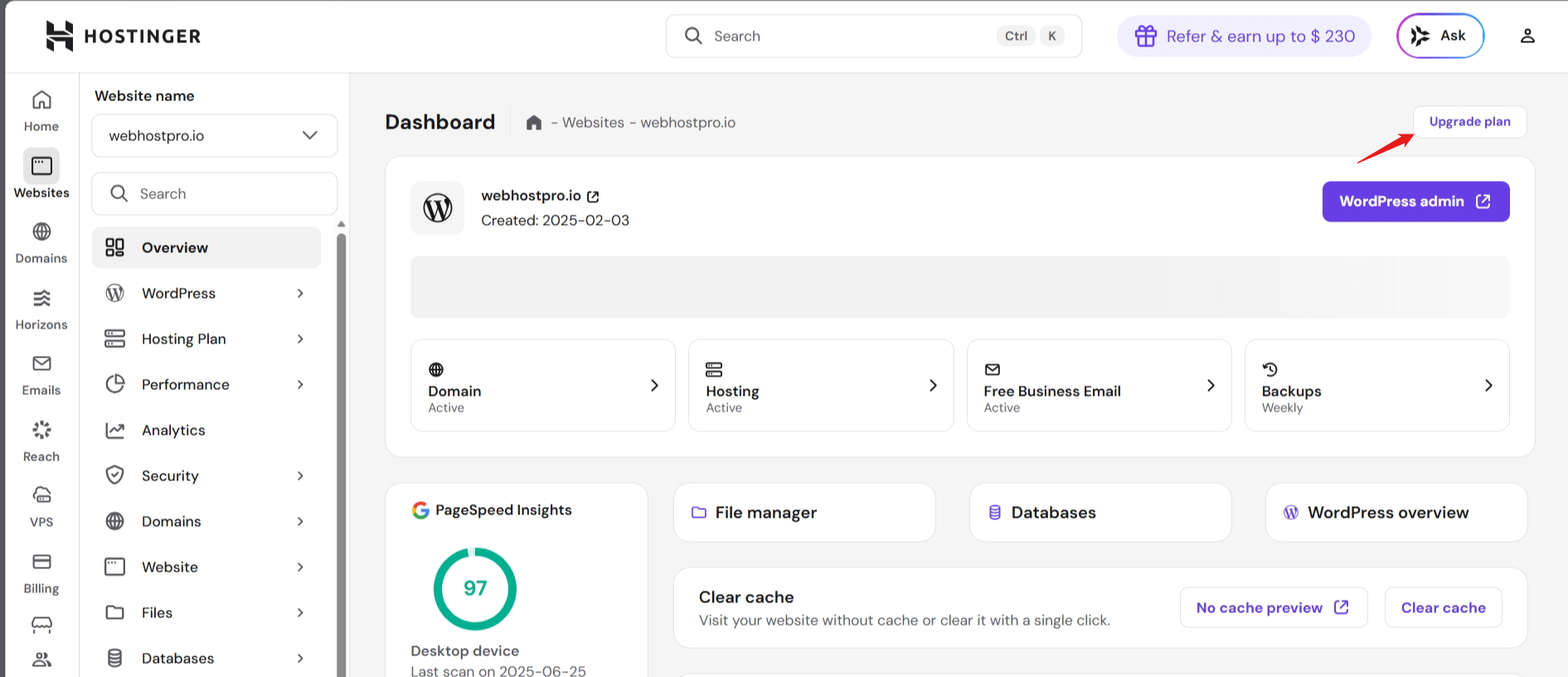Open the Domains globe icon in left rail
The height and width of the screenshot is (677, 1568).
pyautogui.click(x=41, y=231)
